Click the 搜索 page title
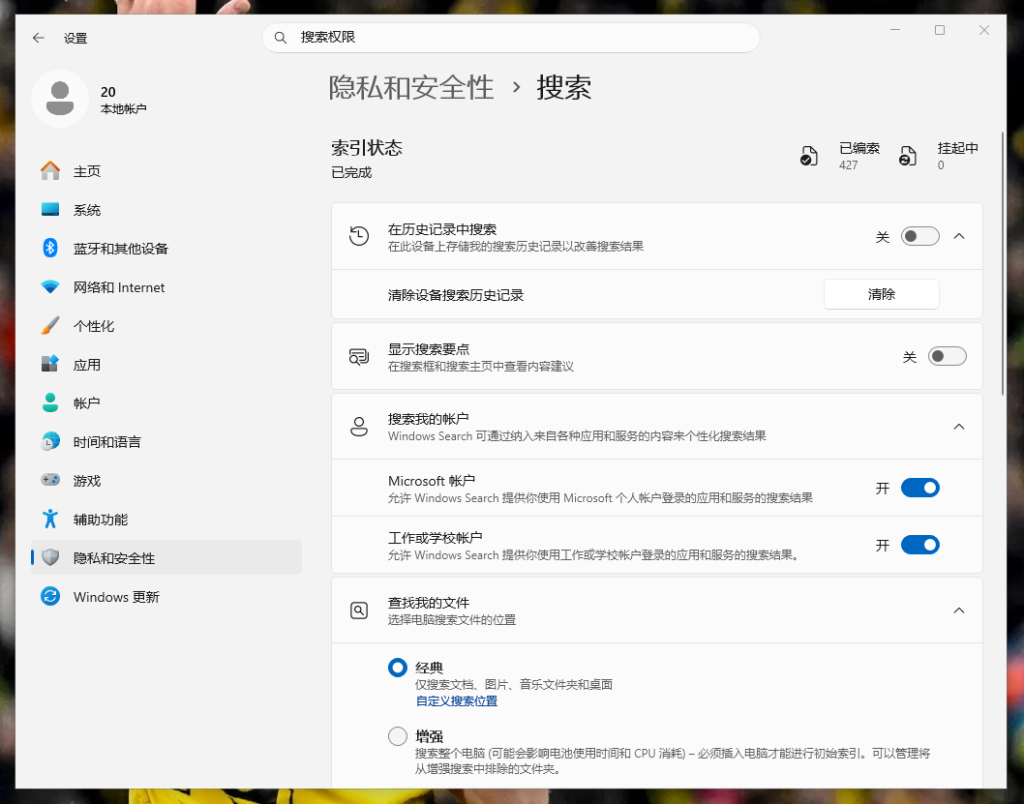Viewport: 1024px width, 804px height. pyautogui.click(x=564, y=88)
